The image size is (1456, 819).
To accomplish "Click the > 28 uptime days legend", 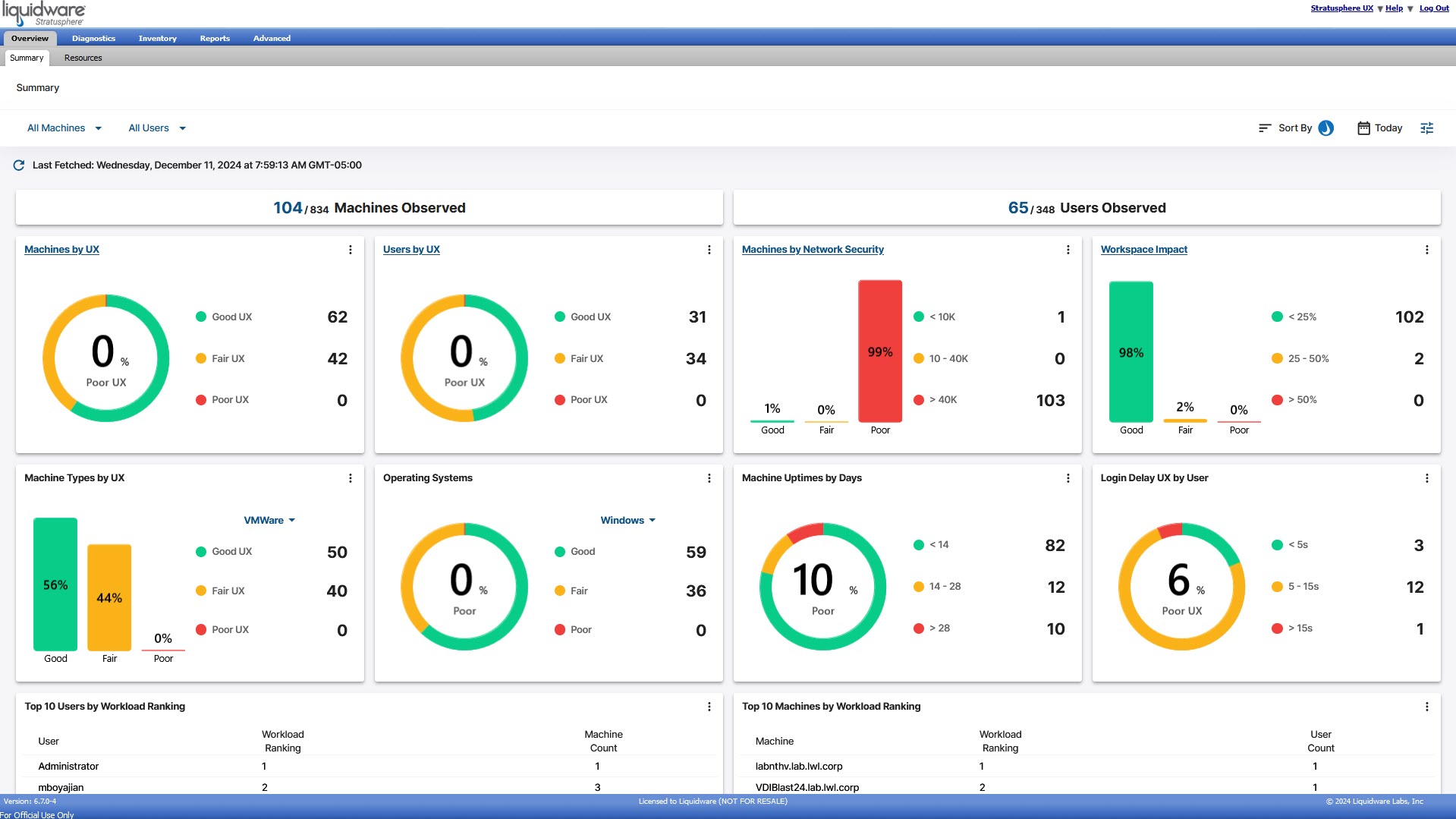I will coord(932,628).
